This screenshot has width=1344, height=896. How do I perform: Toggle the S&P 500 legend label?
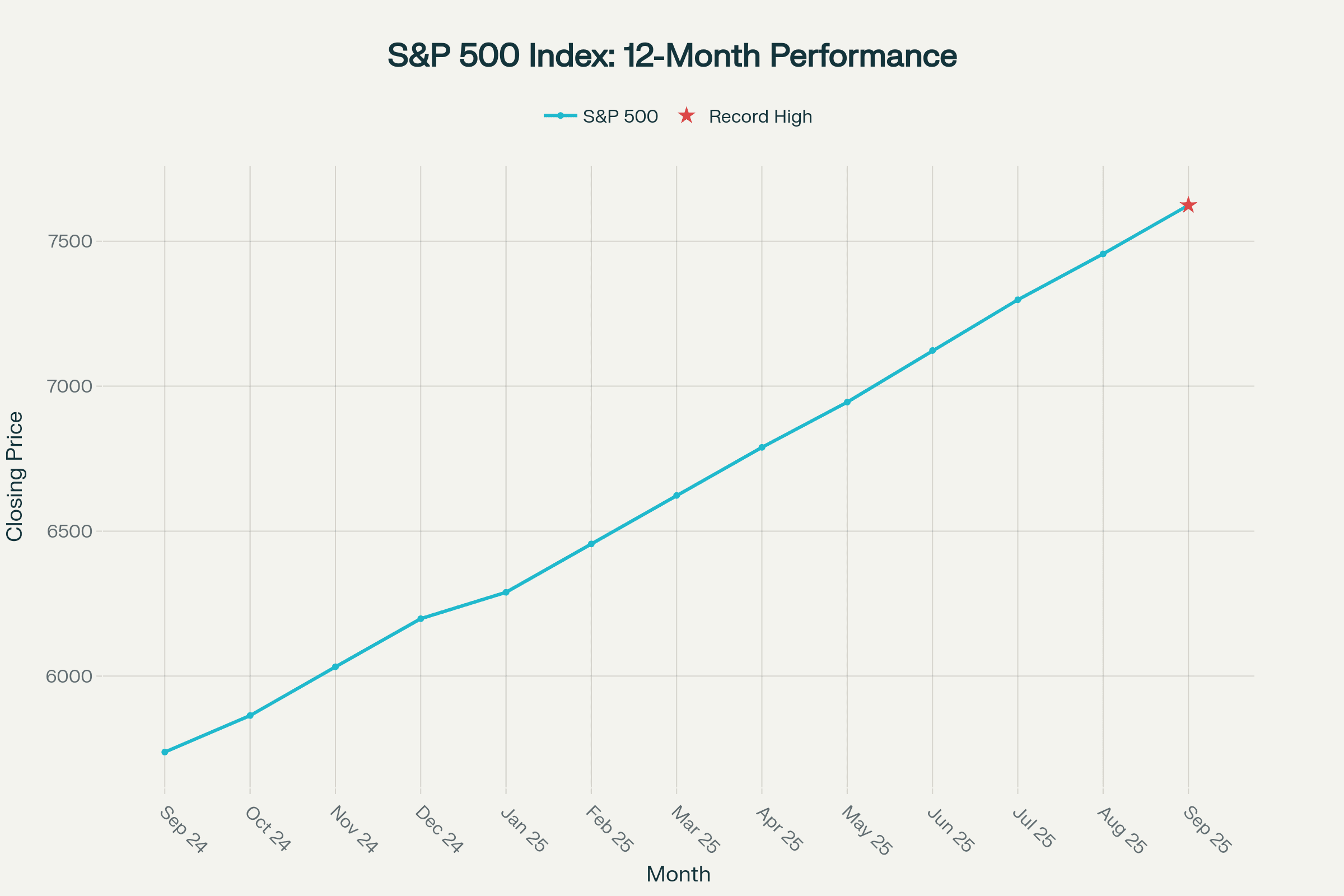tap(620, 116)
